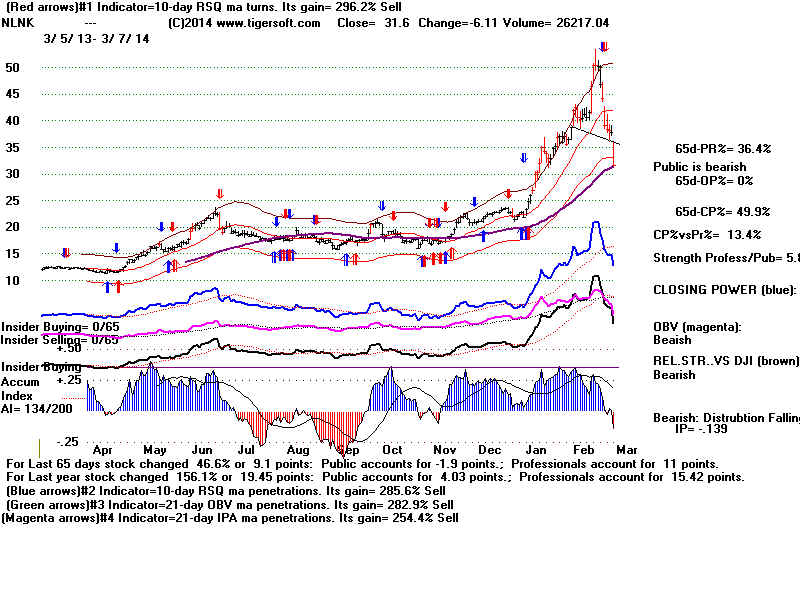Screen dimensions: 800x600
Task: Click the NLNK ticker symbol
Action: [17, 23]
